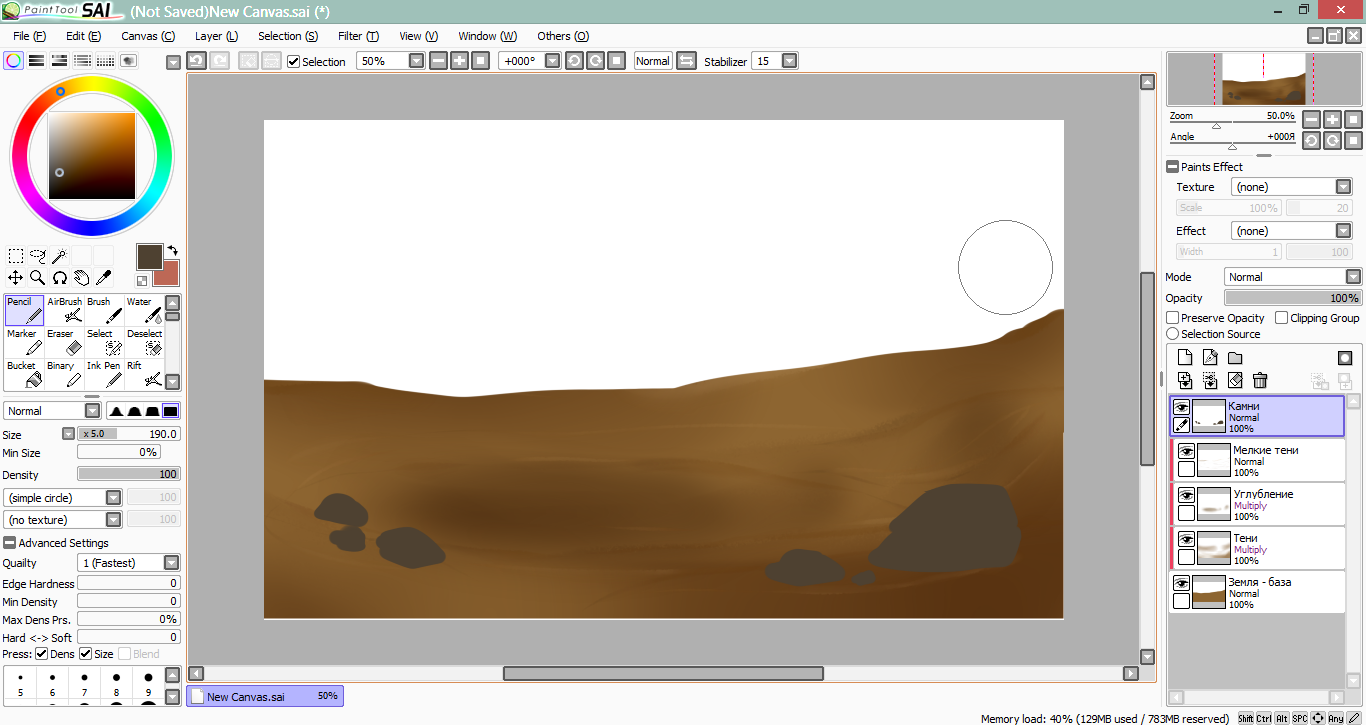Enable Preserve Opacity checkbox

(1172, 318)
